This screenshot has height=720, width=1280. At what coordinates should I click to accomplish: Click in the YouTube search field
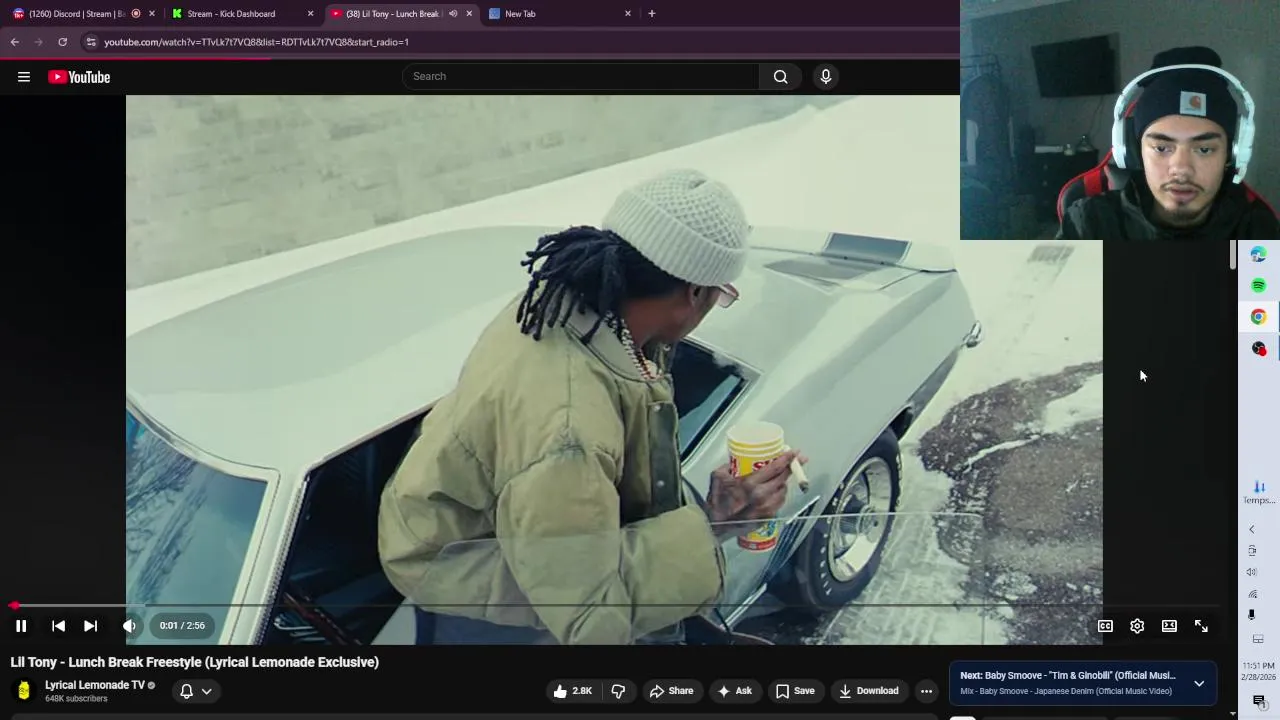(x=580, y=76)
